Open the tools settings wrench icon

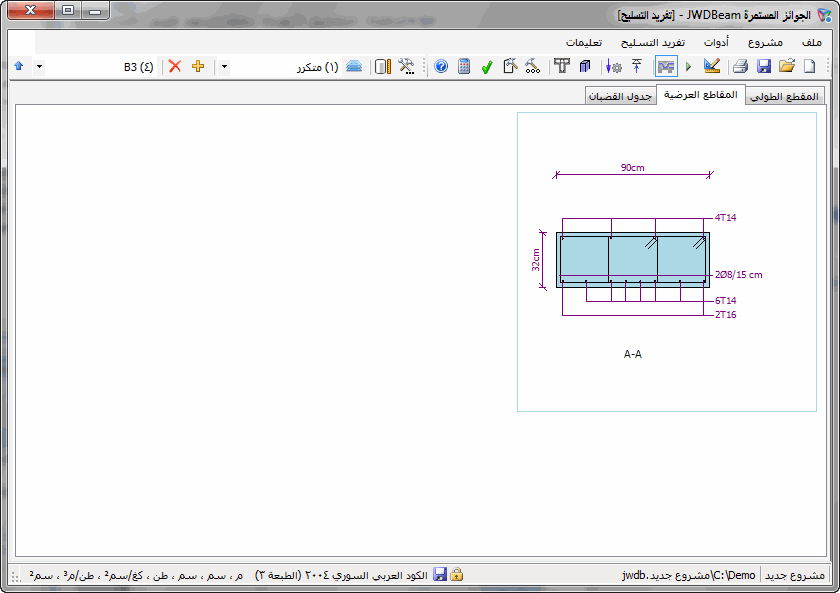(406, 67)
